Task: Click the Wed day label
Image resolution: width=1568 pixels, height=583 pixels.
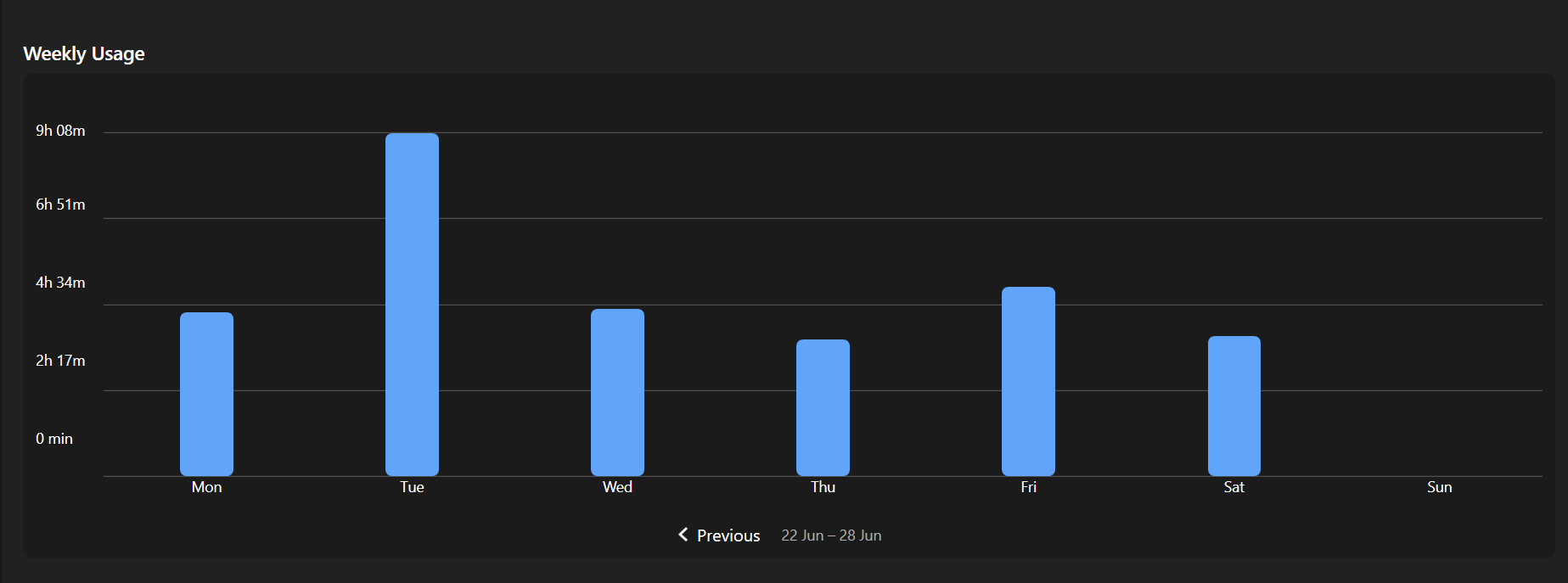Action: tap(617, 487)
